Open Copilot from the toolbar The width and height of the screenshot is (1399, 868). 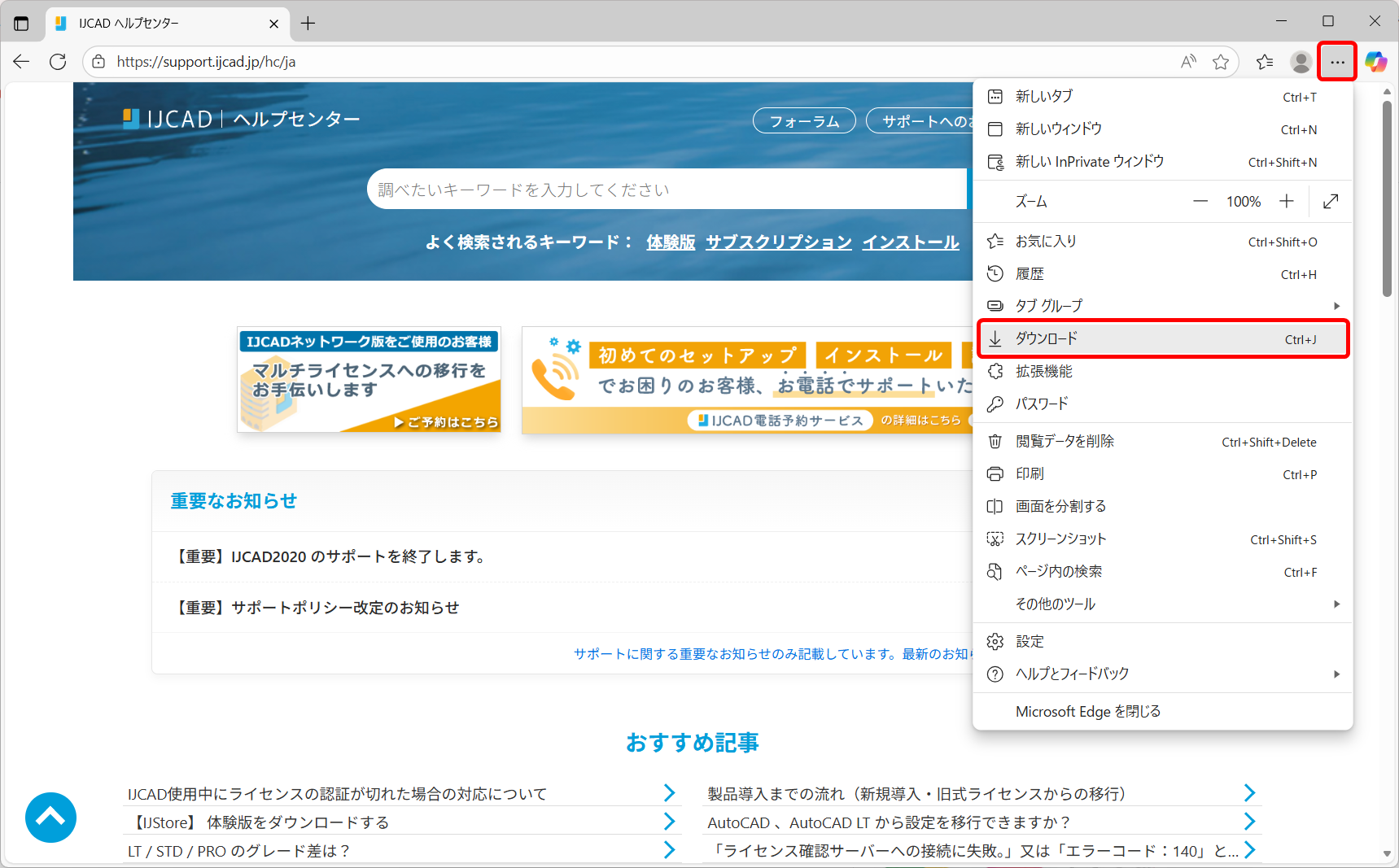pos(1375,62)
